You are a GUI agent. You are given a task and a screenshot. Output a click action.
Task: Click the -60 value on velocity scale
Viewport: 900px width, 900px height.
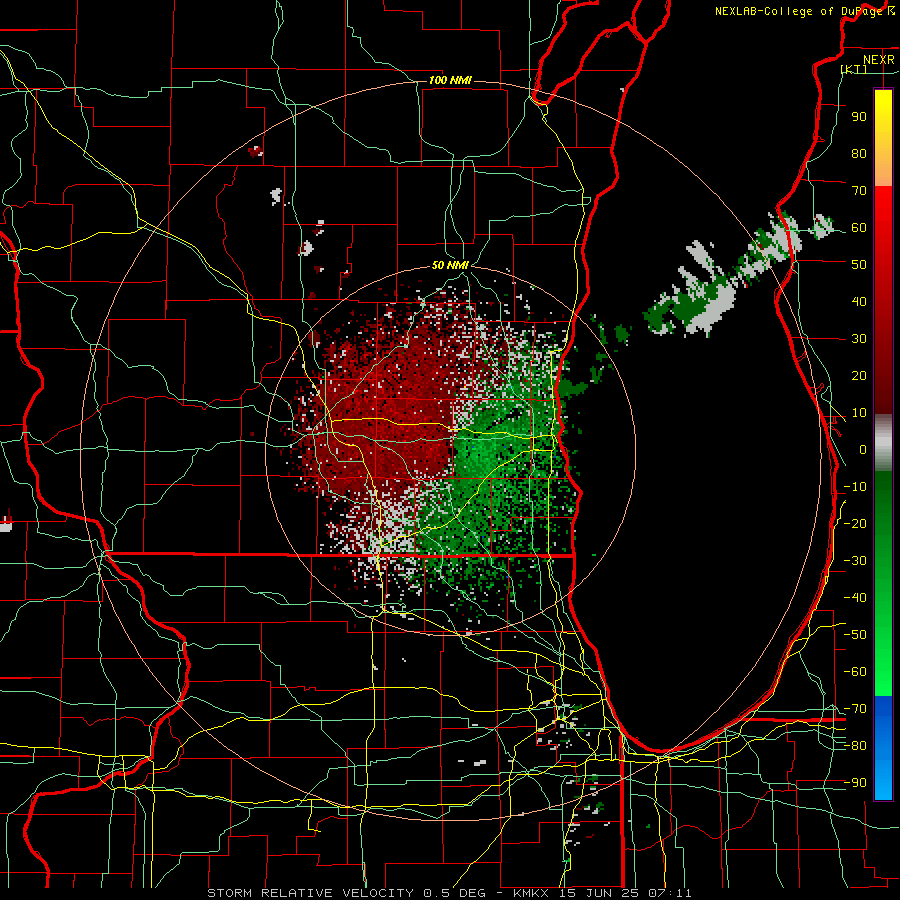pos(855,672)
